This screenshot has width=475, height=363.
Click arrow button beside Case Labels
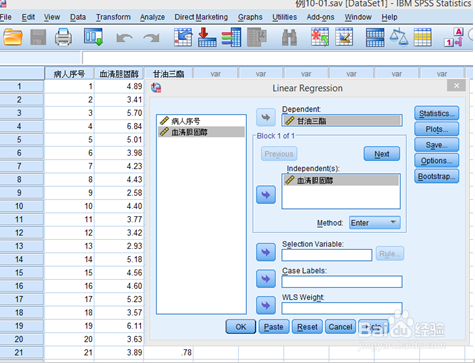pyautogui.click(x=266, y=279)
